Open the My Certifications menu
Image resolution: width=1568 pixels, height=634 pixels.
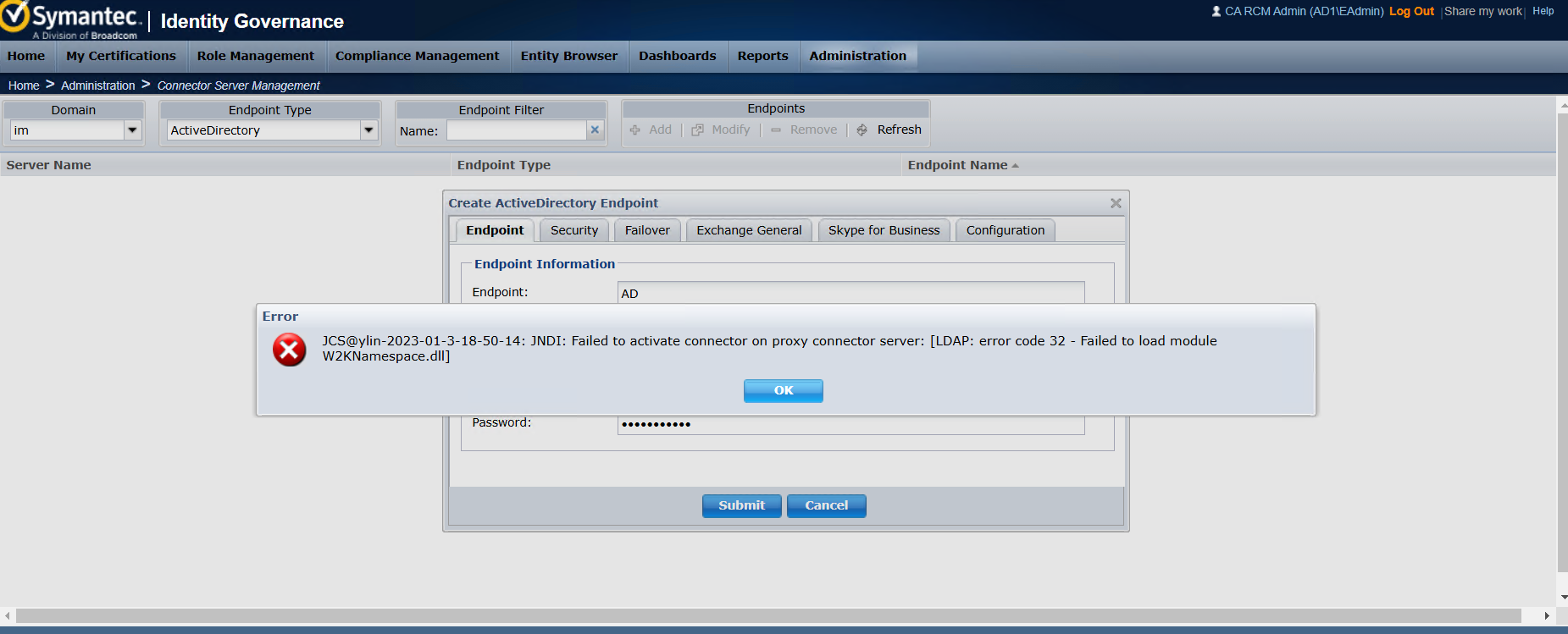coord(121,56)
